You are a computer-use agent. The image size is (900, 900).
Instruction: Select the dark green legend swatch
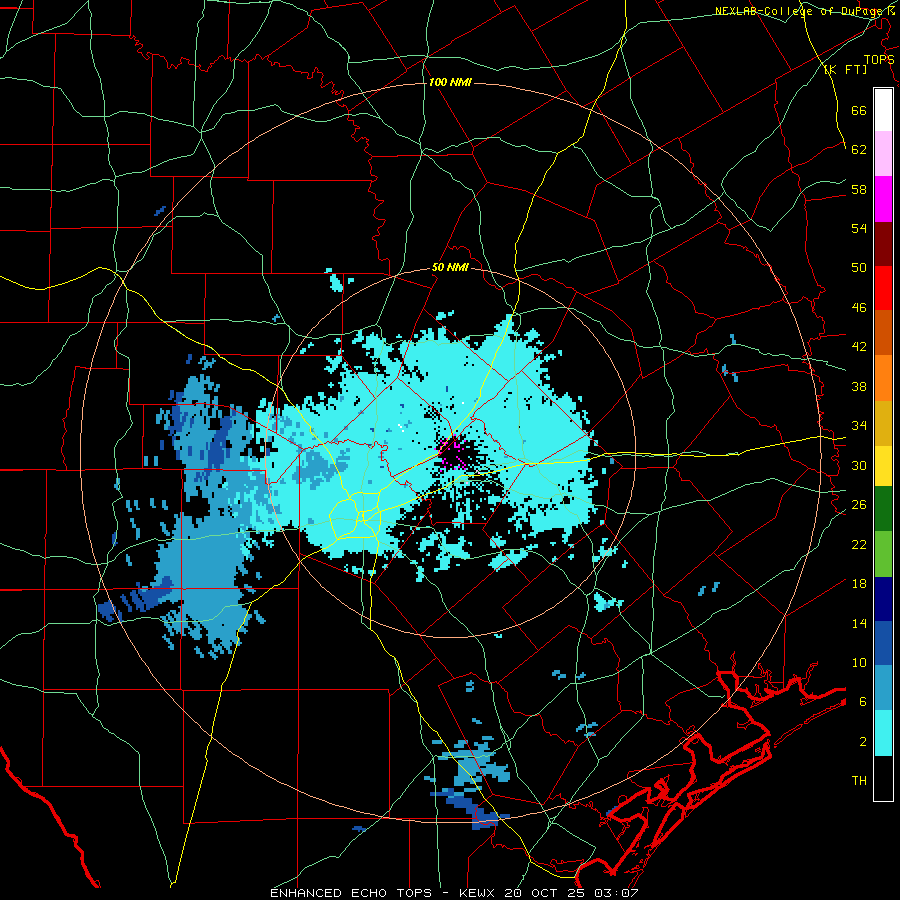(883, 509)
